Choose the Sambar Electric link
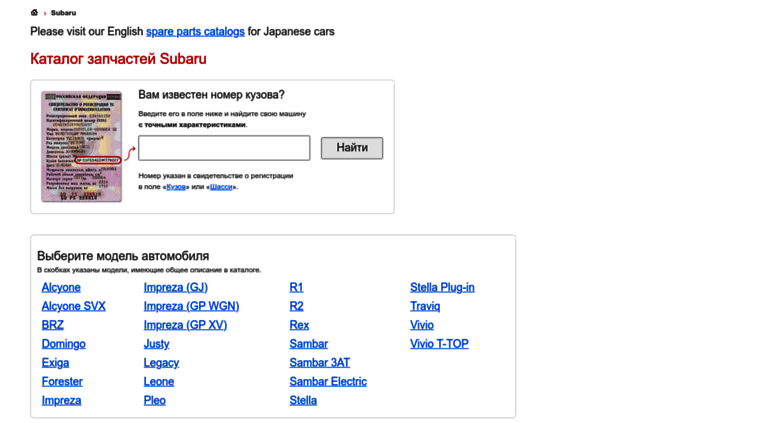The image size is (777, 423). pyautogui.click(x=328, y=381)
